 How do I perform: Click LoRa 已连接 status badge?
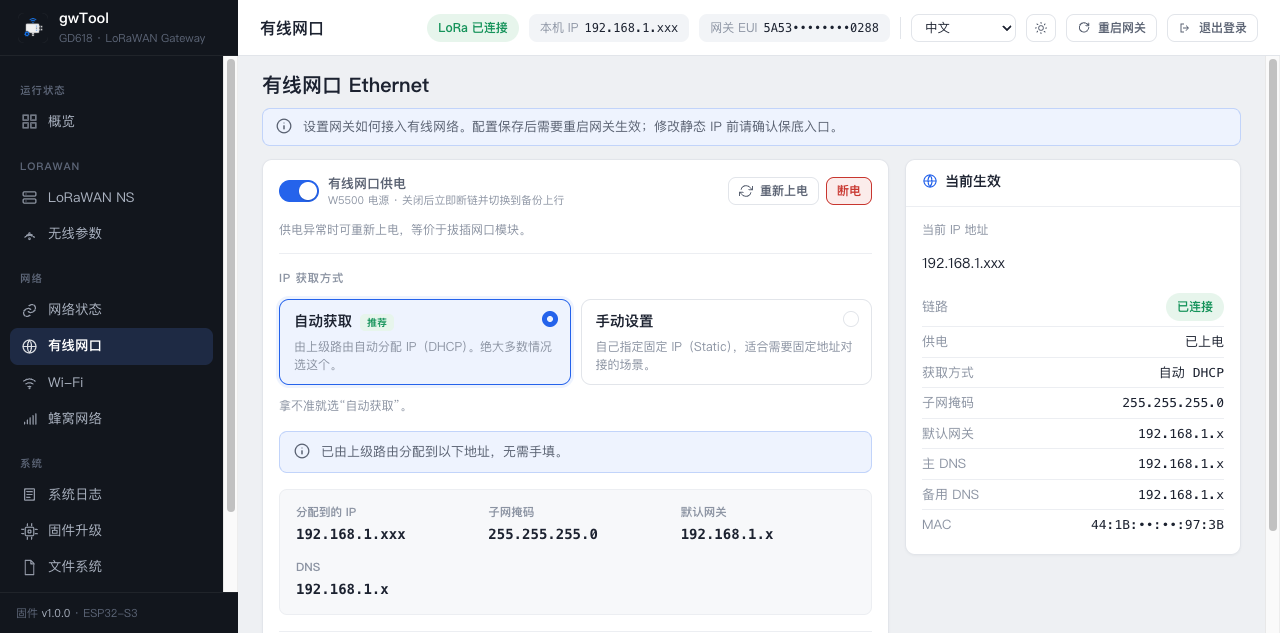[x=473, y=28]
